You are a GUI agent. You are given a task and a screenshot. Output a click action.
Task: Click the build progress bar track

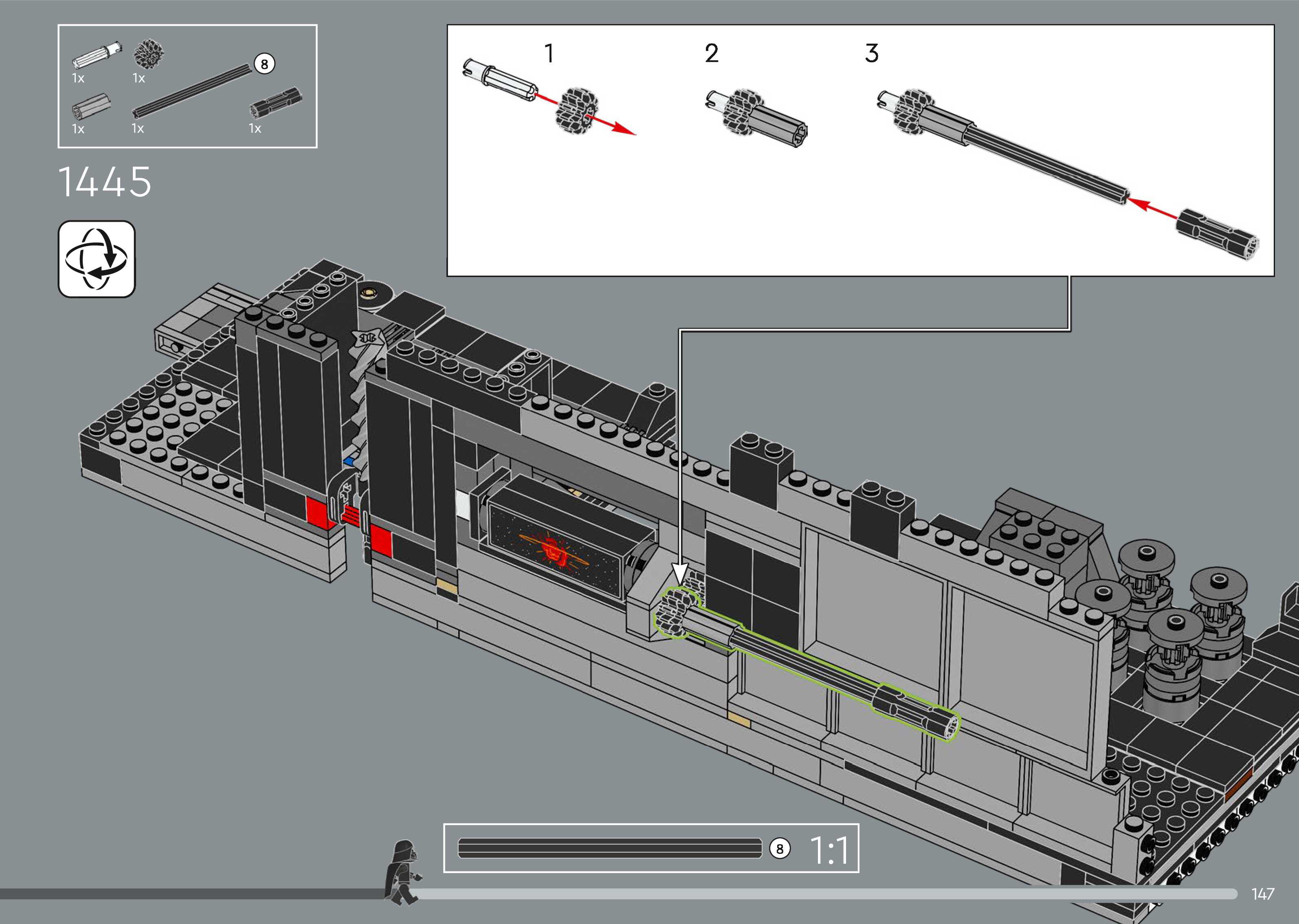[x=796, y=894]
